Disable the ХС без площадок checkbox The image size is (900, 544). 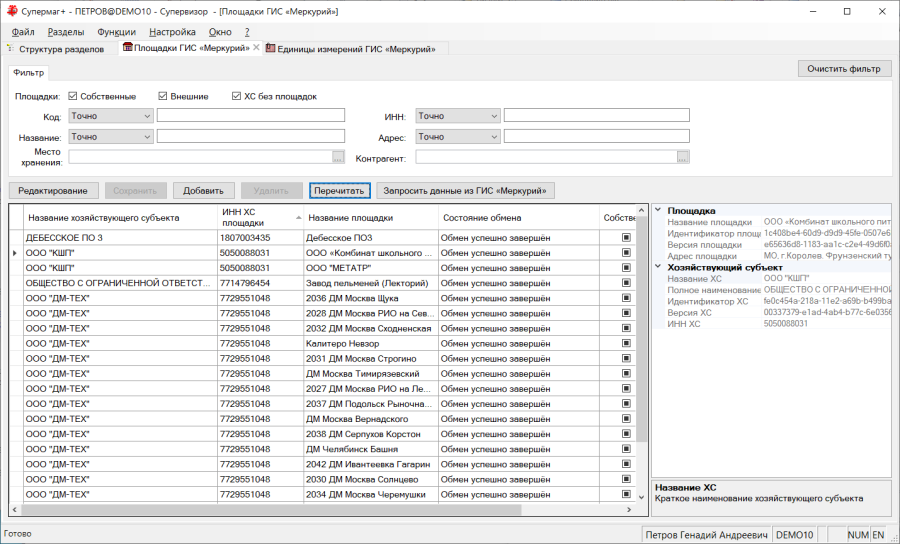point(236,96)
